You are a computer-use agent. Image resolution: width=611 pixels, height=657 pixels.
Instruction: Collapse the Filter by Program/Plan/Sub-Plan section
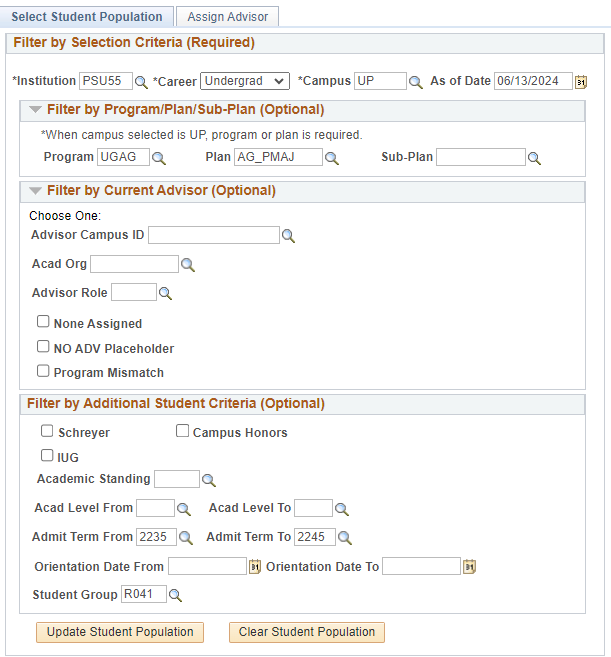pyautogui.click(x=36, y=110)
